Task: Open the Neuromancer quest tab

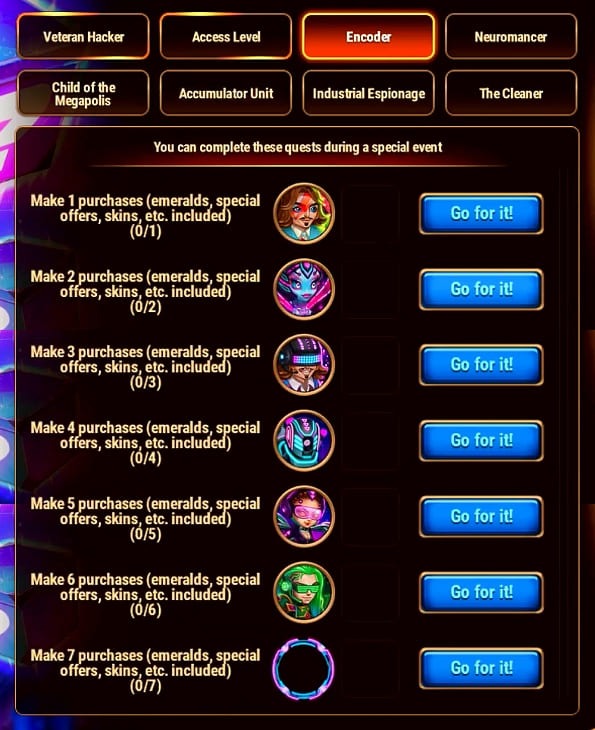Action: click(x=511, y=37)
